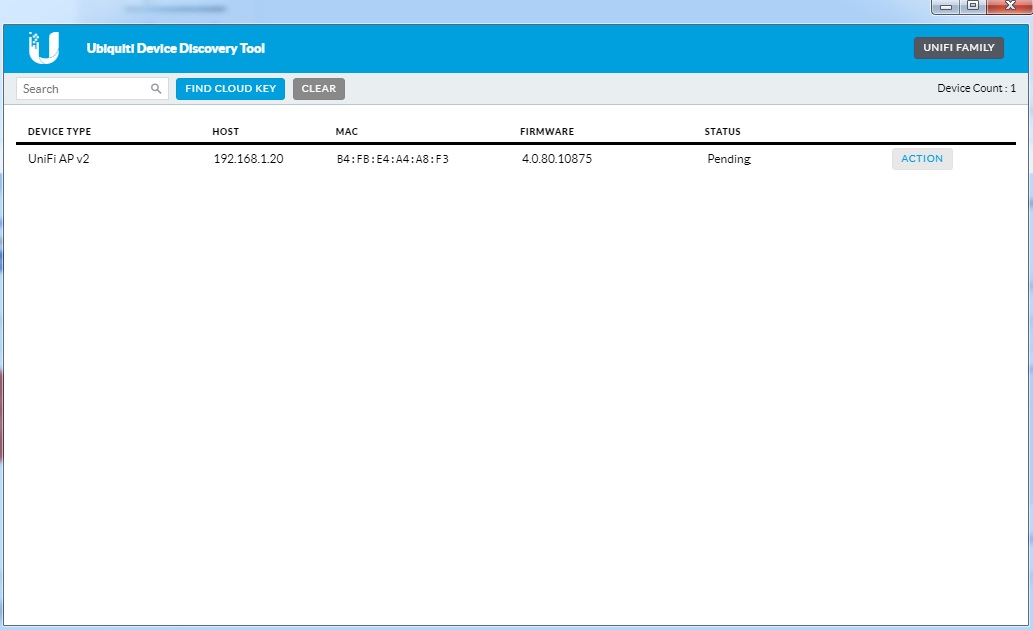1033x630 pixels.
Task: Click the host IP 192.168.1.20
Action: (x=248, y=159)
